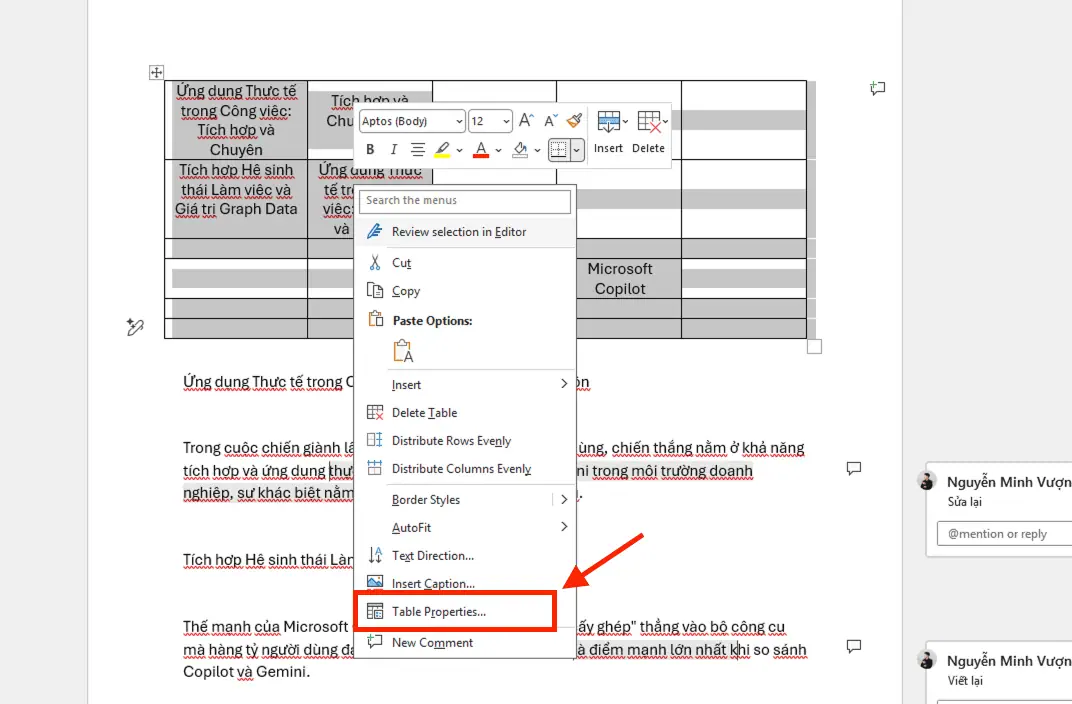Toggle italic formatting
The image size is (1072, 704).
pyautogui.click(x=392, y=149)
